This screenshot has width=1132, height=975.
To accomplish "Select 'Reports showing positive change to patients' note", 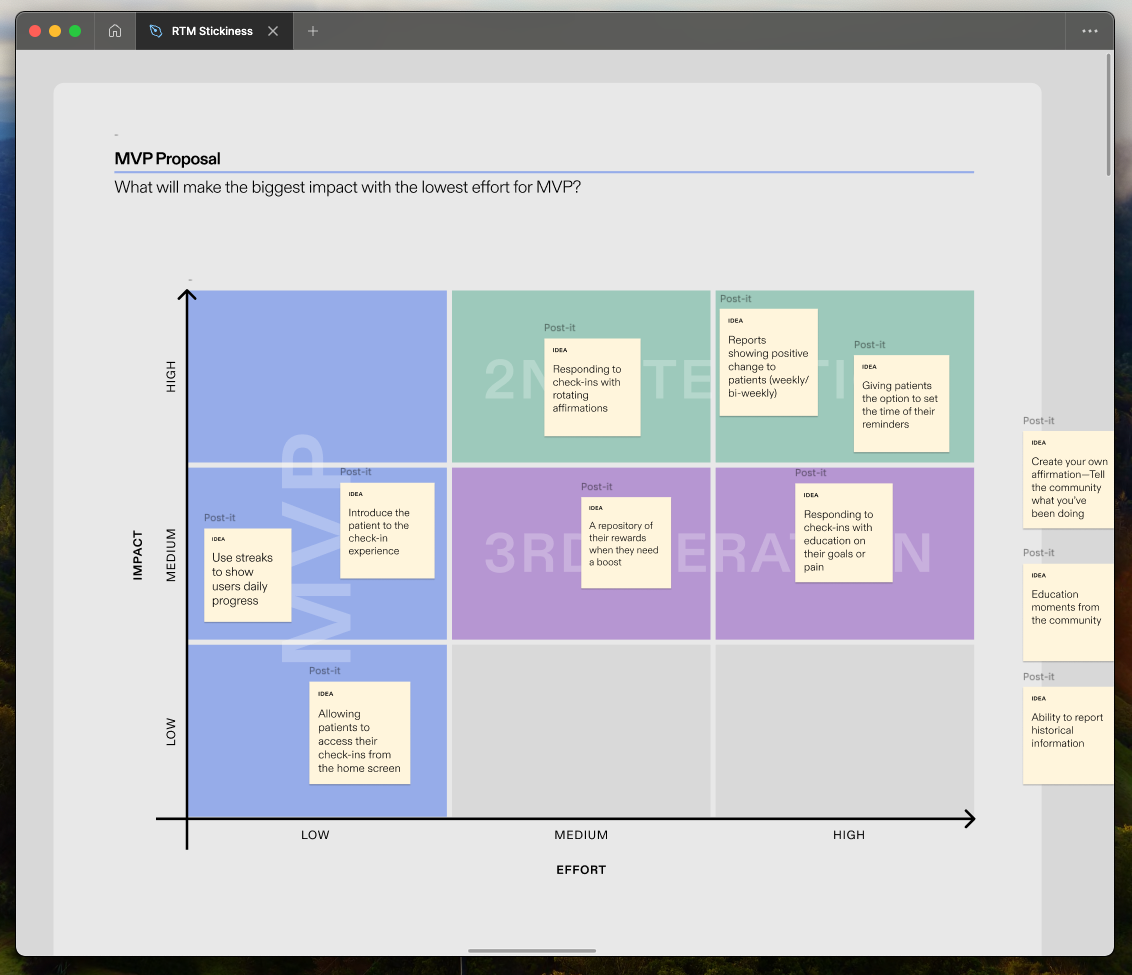I will point(768,362).
